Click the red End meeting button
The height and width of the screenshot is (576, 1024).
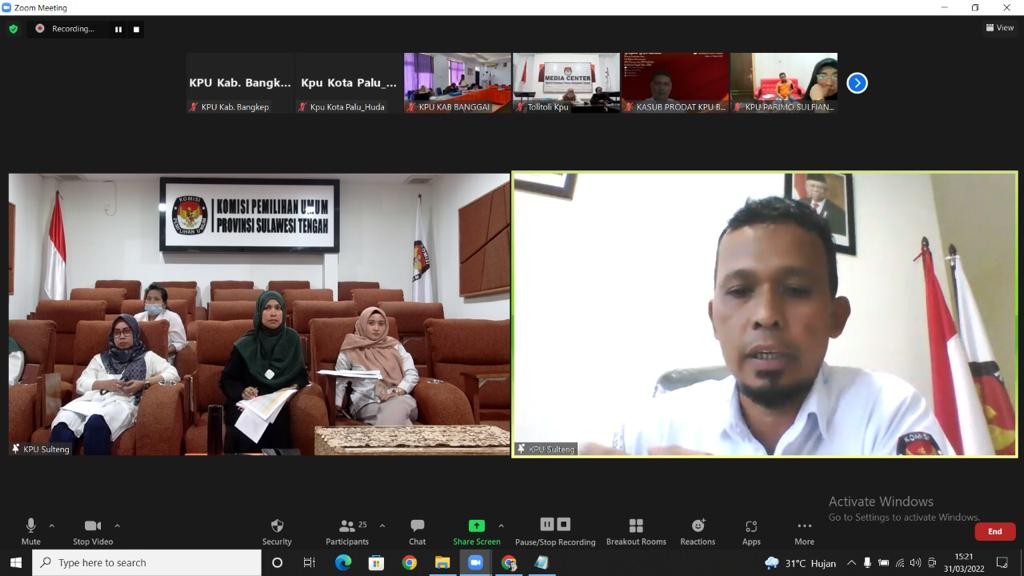click(994, 532)
